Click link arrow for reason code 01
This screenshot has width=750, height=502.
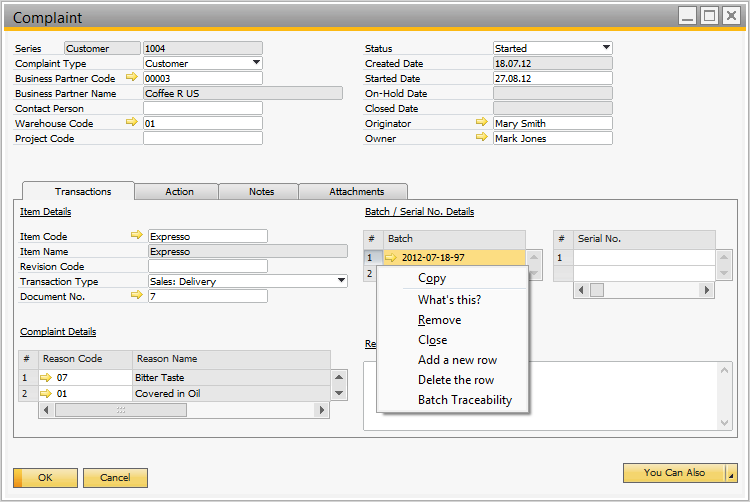coord(45,393)
